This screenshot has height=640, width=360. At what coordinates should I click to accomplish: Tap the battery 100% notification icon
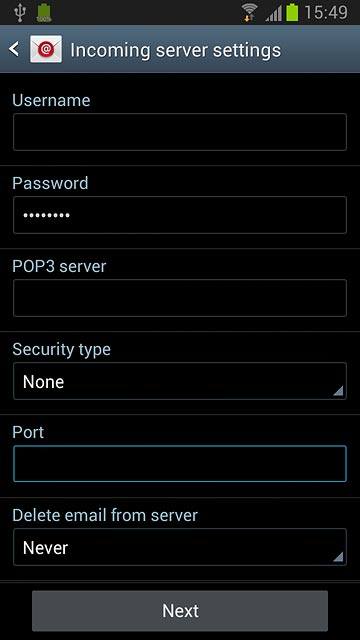[44, 13]
